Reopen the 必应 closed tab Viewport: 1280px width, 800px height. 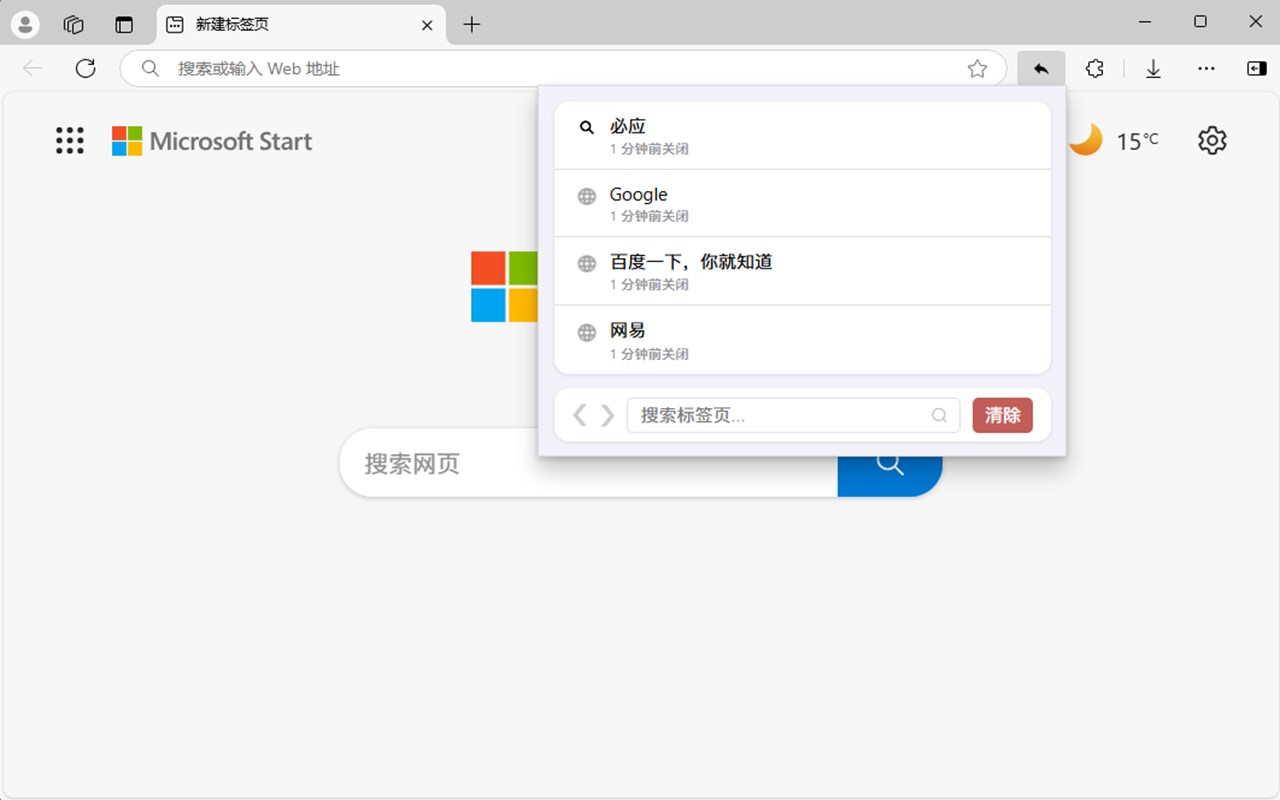tap(802, 136)
